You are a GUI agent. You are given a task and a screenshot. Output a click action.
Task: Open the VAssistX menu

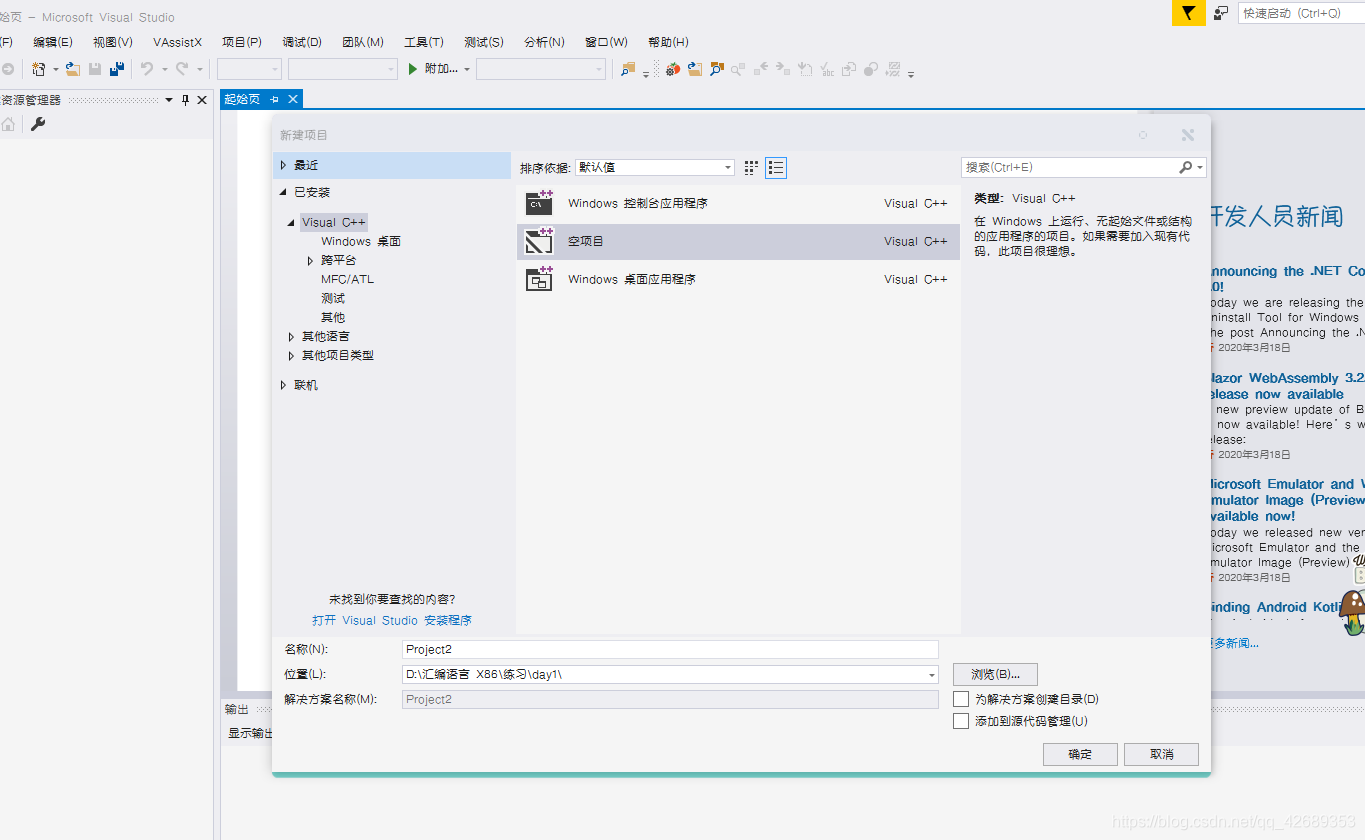pos(177,42)
